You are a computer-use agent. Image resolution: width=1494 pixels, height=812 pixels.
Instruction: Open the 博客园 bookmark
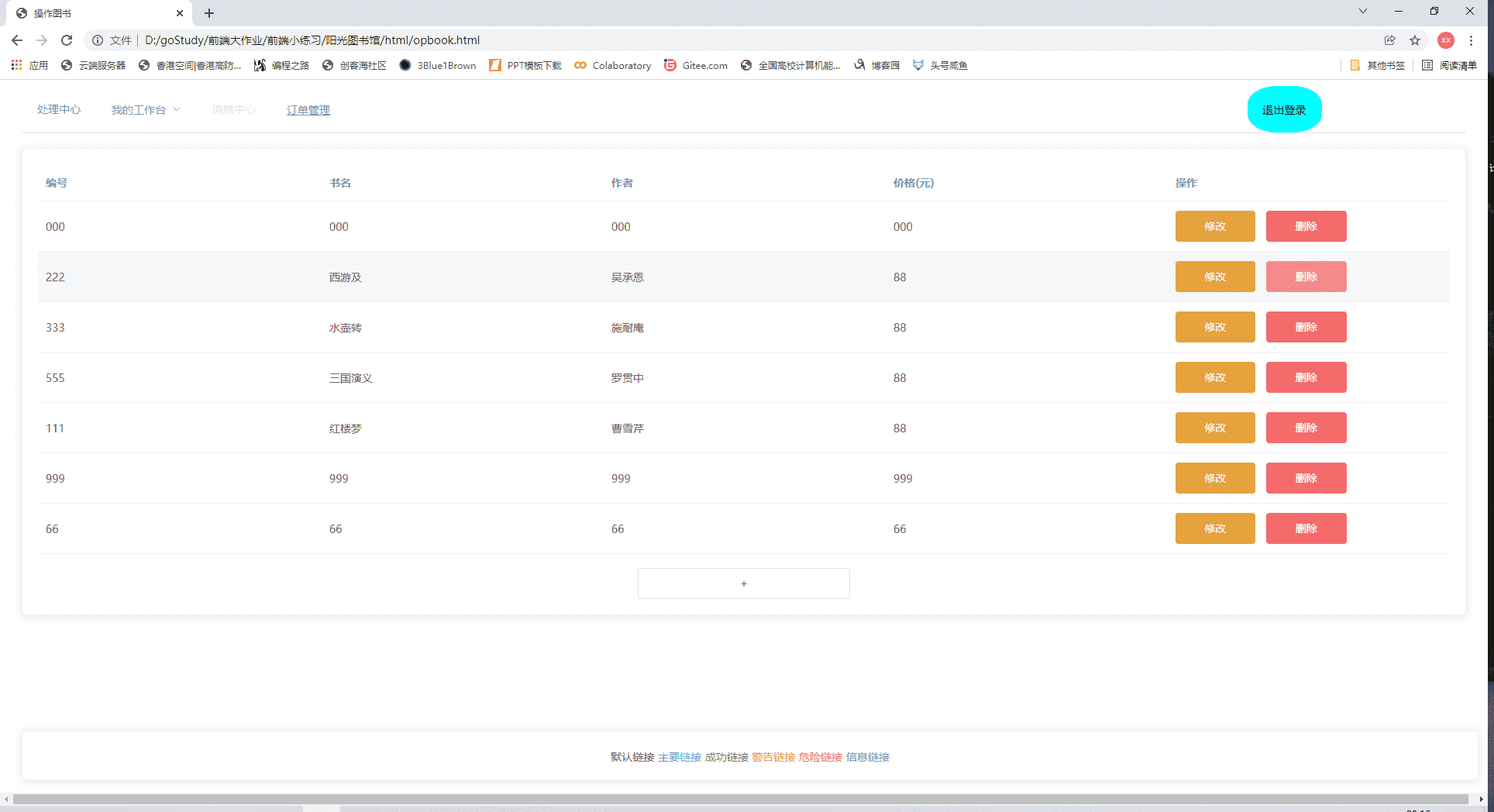click(876, 65)
